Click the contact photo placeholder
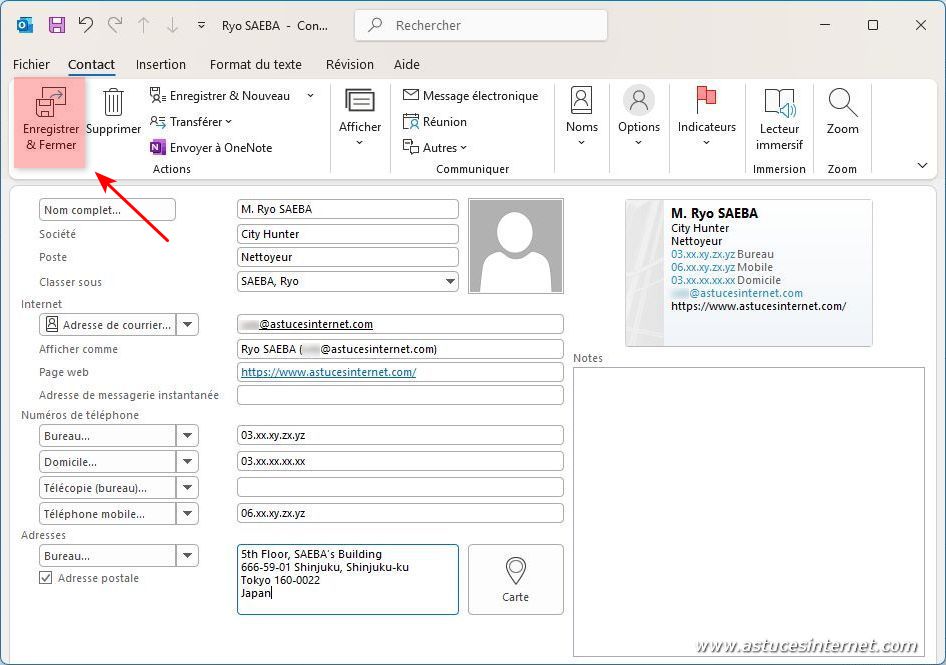946x665 pixels. point(515,245)
